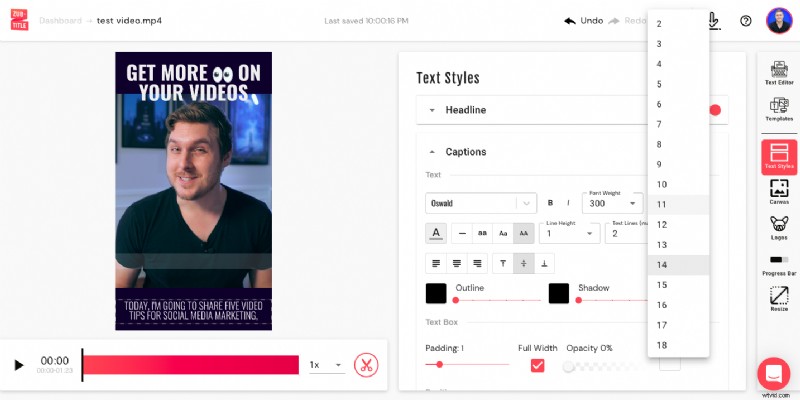Click the caption text on video
The image size is (800, 400).
coord(193,311)
